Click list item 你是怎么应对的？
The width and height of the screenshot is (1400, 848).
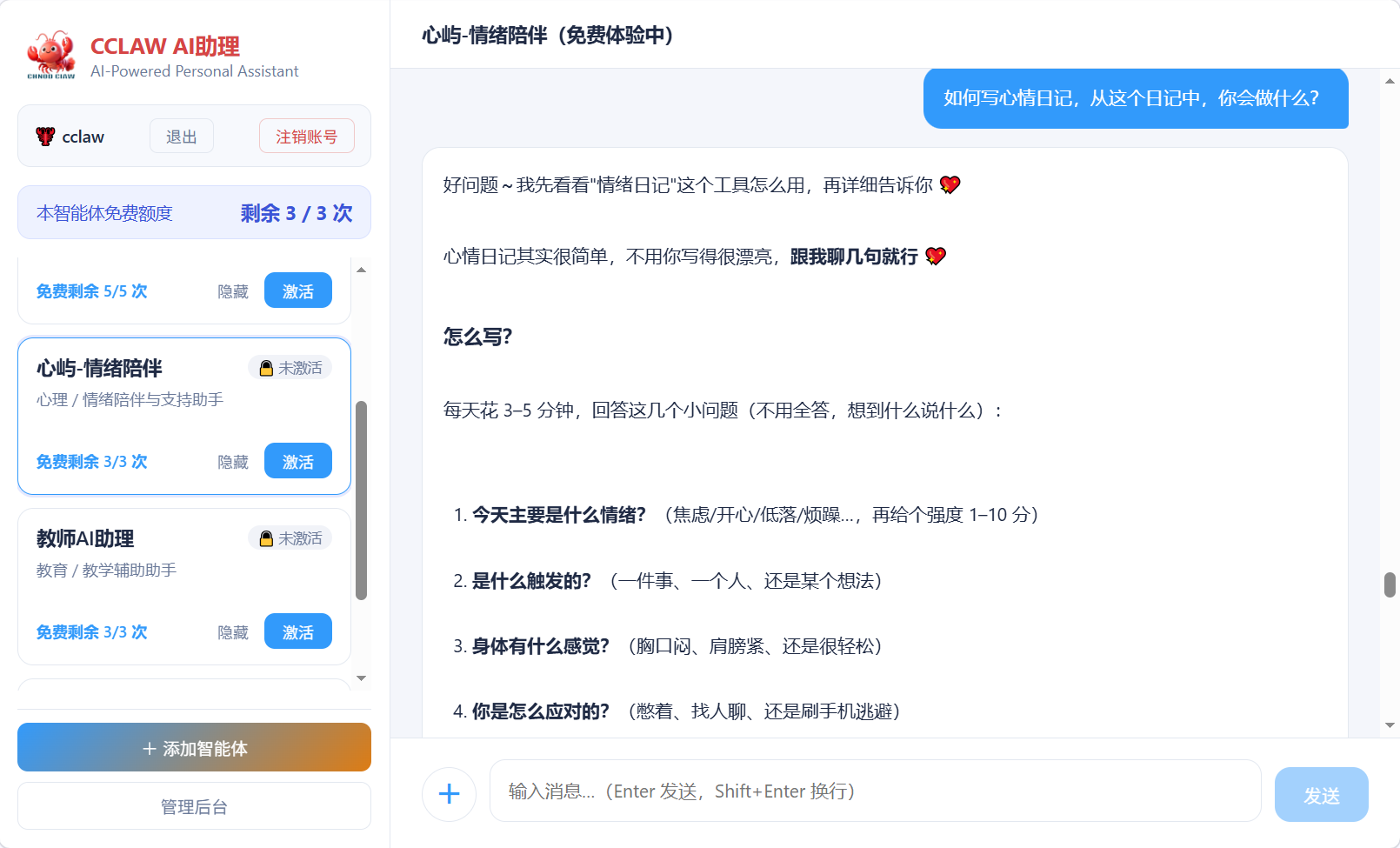(540, 711)
